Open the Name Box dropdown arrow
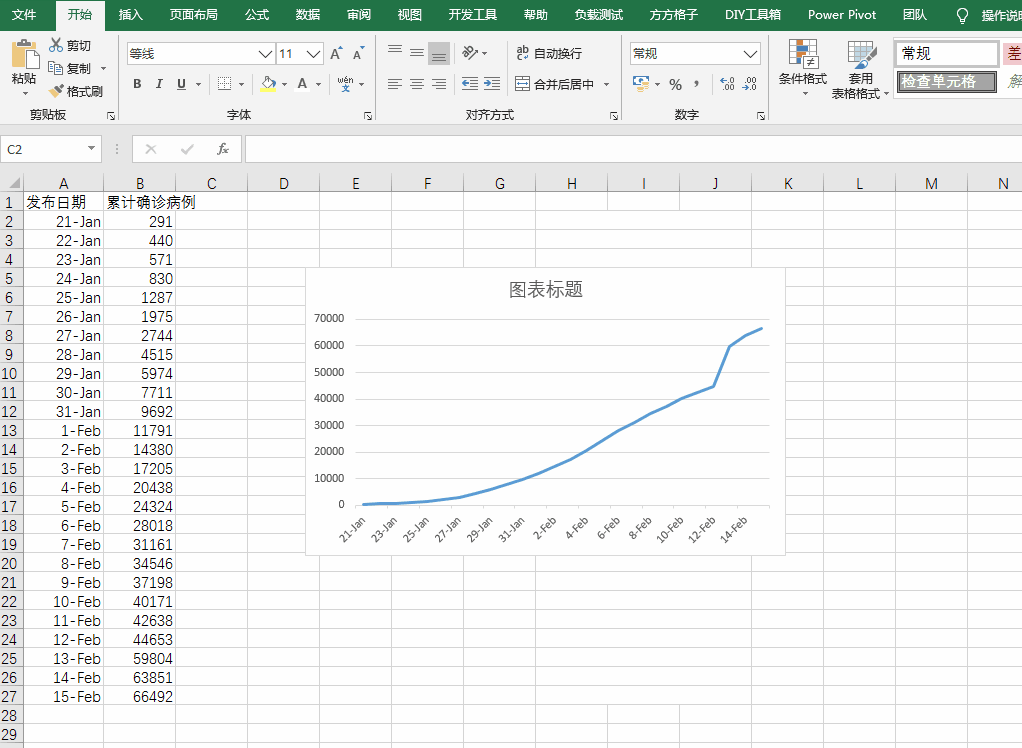Image resolution: width=1022 pixels, height=748 pixels. click(x=92, y=149)
